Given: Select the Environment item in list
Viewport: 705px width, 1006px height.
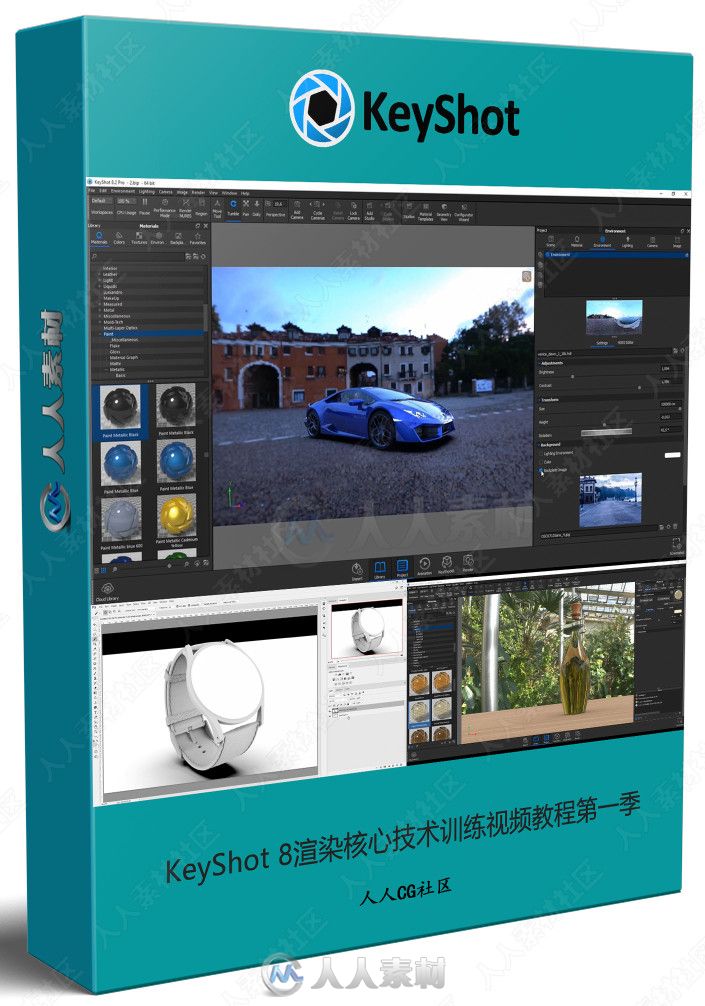Looking at the screenshot, I should [x=616, y=255].
